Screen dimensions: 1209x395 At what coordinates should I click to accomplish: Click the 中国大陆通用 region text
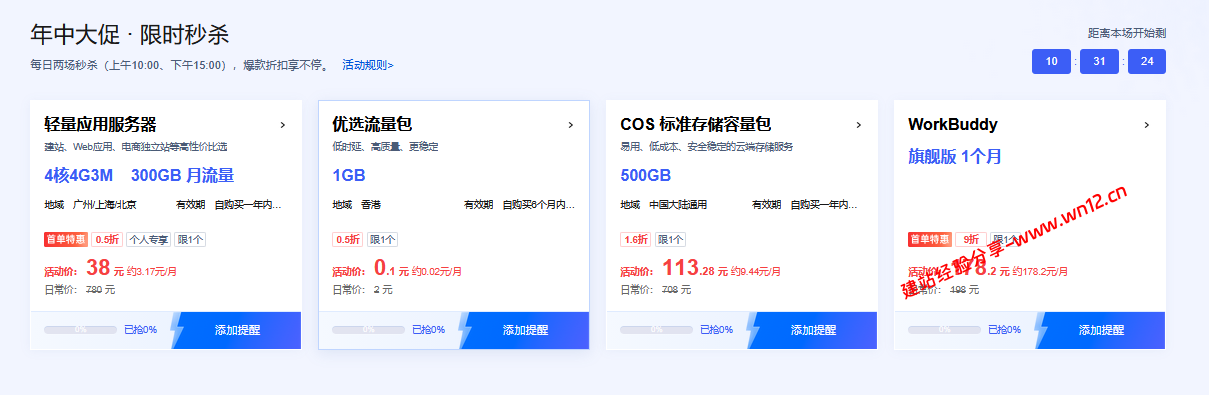678,205
